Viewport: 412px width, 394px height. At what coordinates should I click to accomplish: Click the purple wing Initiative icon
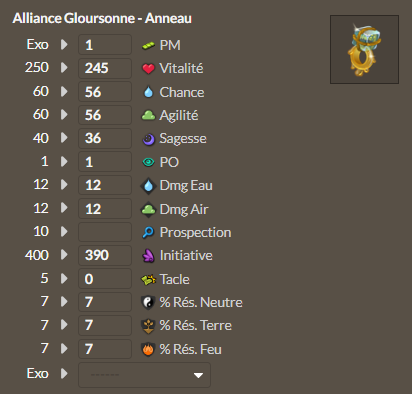pos(148,256)
